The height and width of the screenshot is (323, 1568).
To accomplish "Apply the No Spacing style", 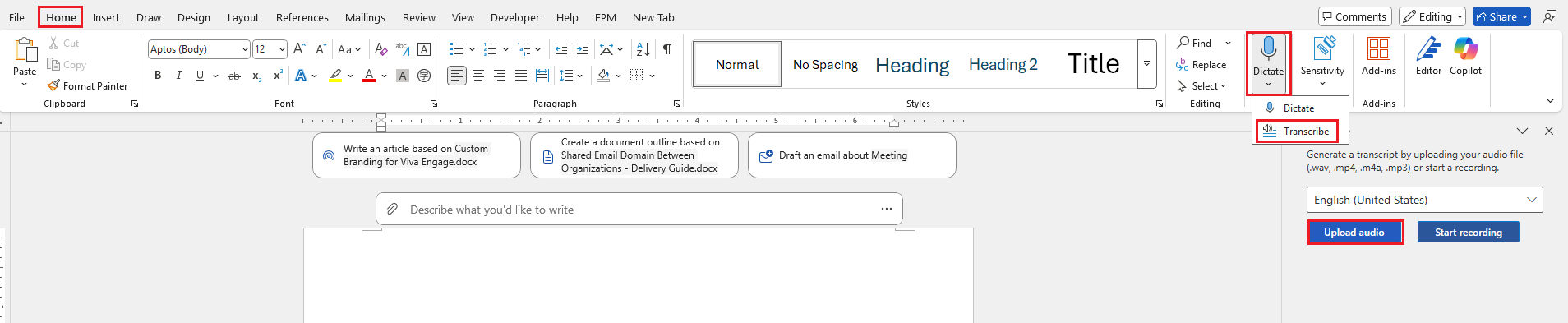I will [x=825, y=64].
